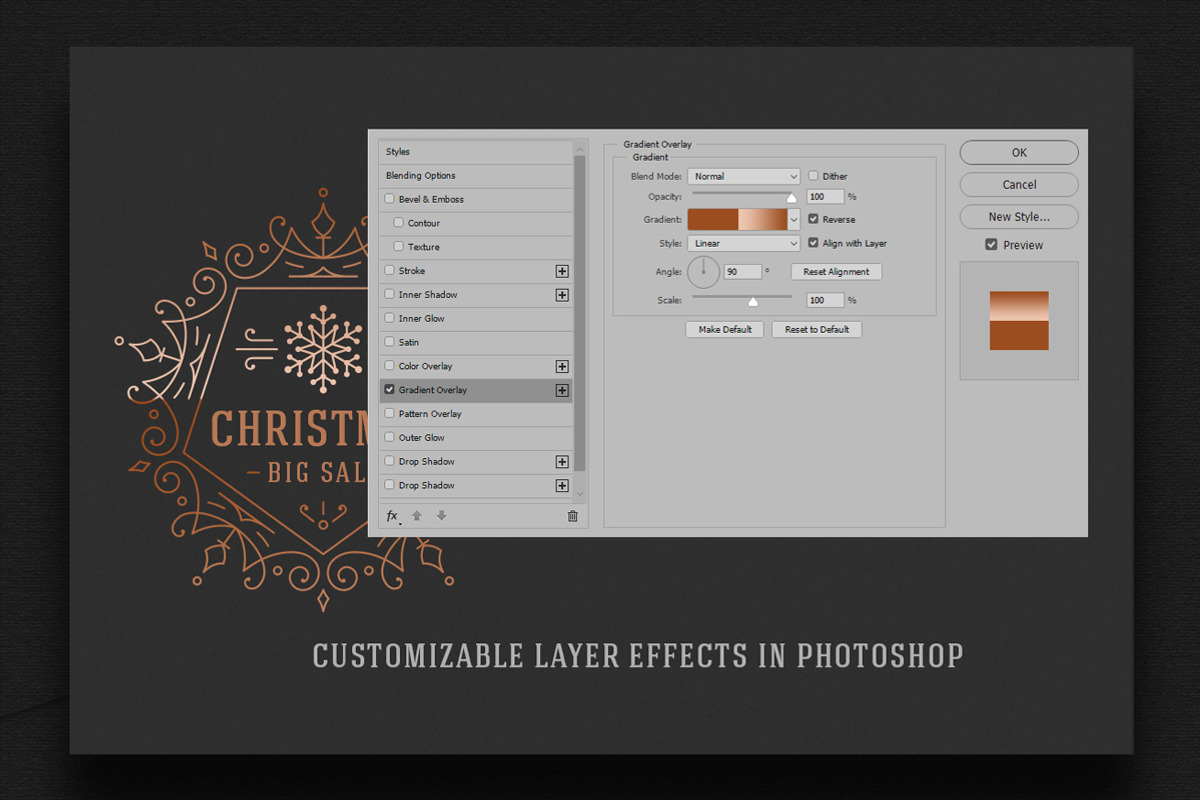Enable the Outer Glow checkbox
Viewport: 1200px width, 800px height.
pos(390,437)
